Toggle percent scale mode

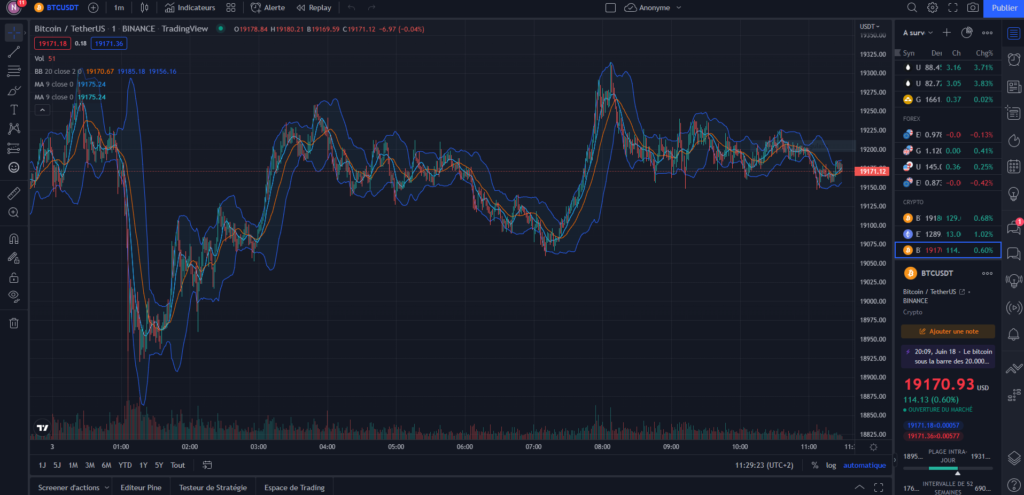click(x=814, y=465)
